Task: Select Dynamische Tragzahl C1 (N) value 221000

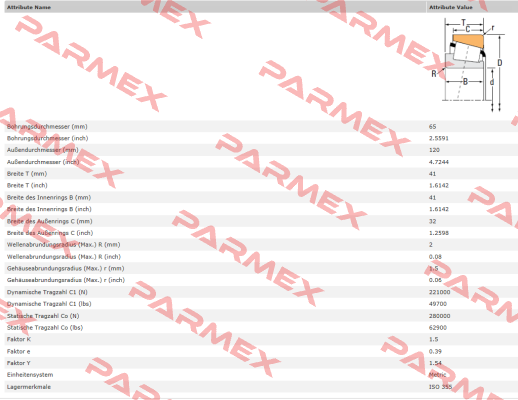Action: pyautogui.click(x=439, y=292)
